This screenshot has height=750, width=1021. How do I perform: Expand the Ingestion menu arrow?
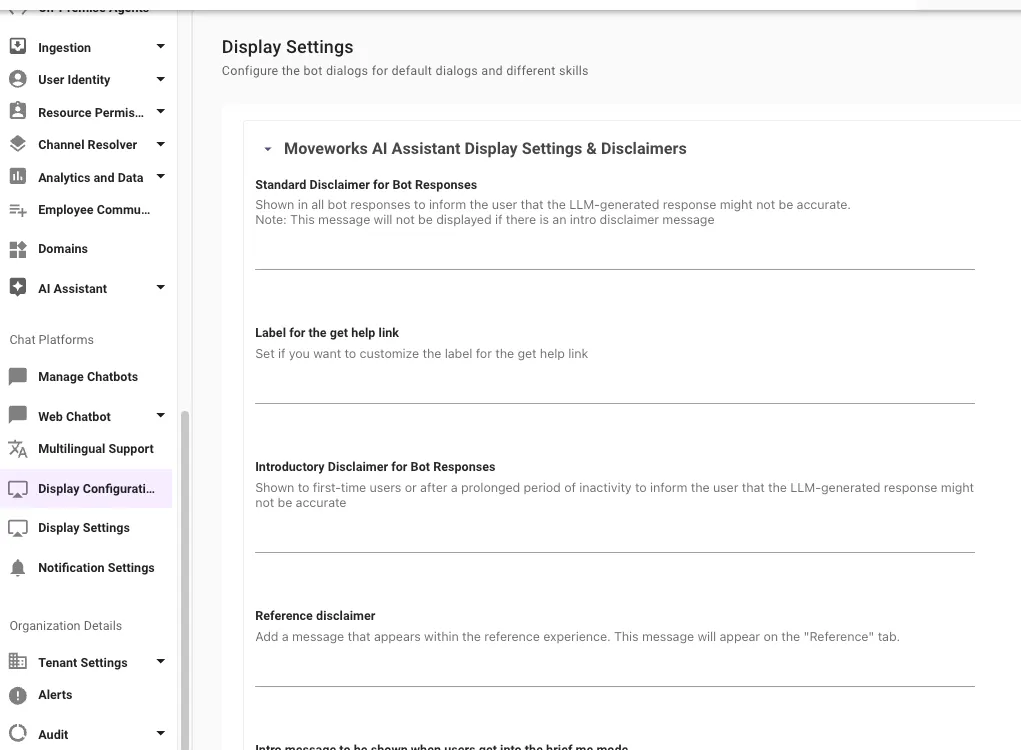(161, 47)
